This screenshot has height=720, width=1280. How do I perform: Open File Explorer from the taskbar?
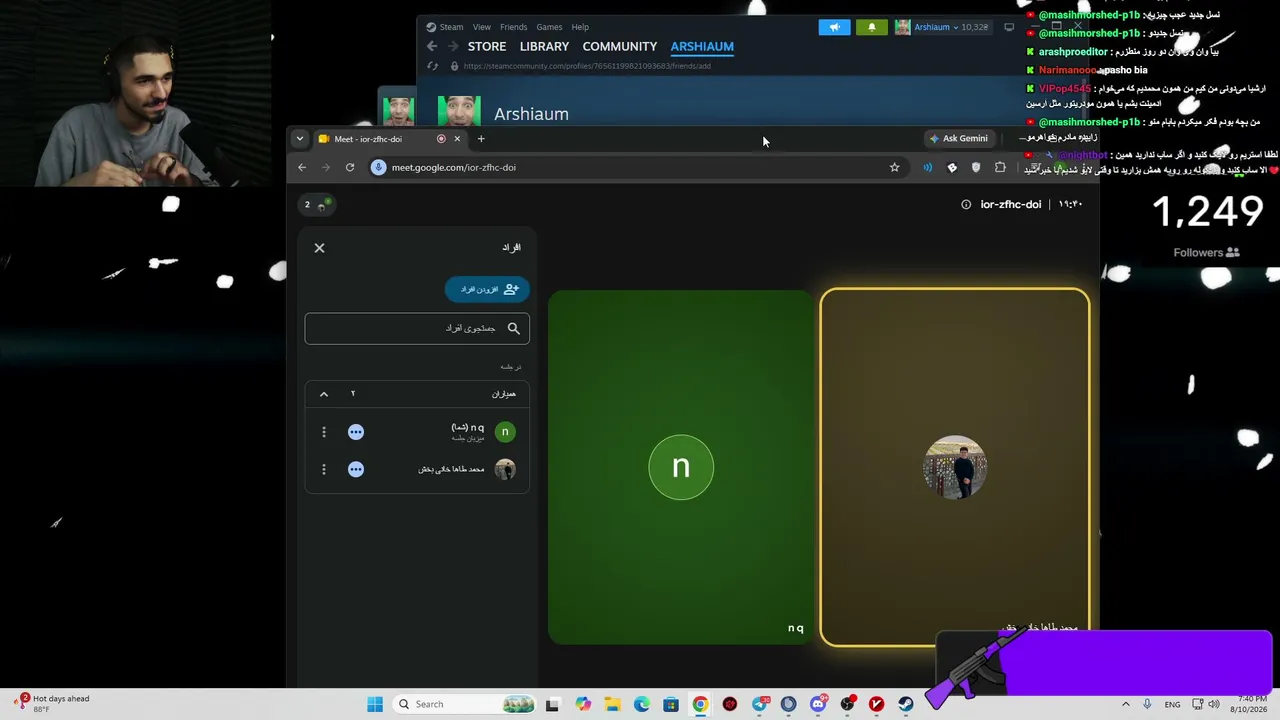click(x=612, y=704)
